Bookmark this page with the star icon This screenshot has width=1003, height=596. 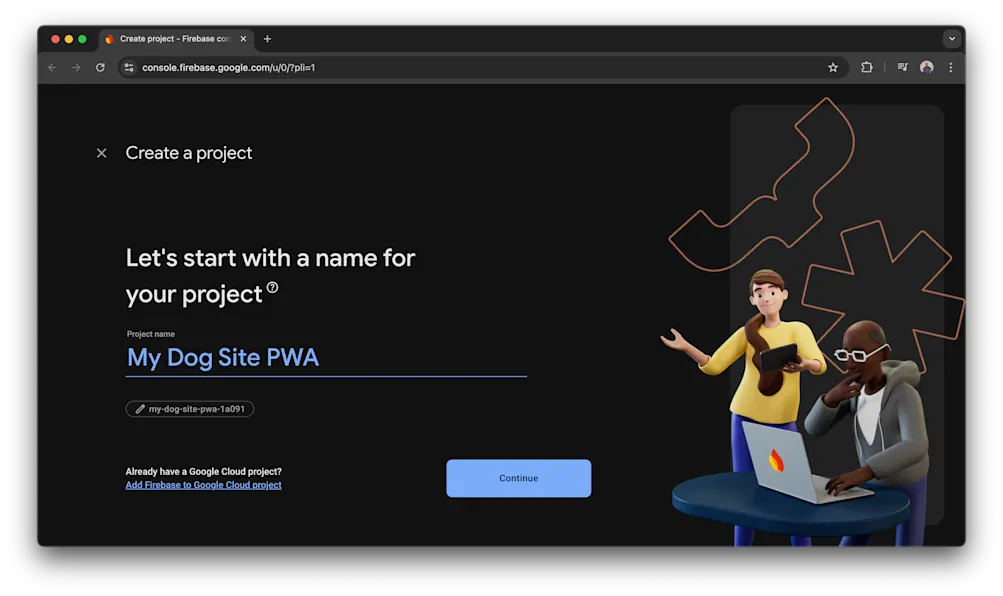pyautogui.click(x=833, y=67)
